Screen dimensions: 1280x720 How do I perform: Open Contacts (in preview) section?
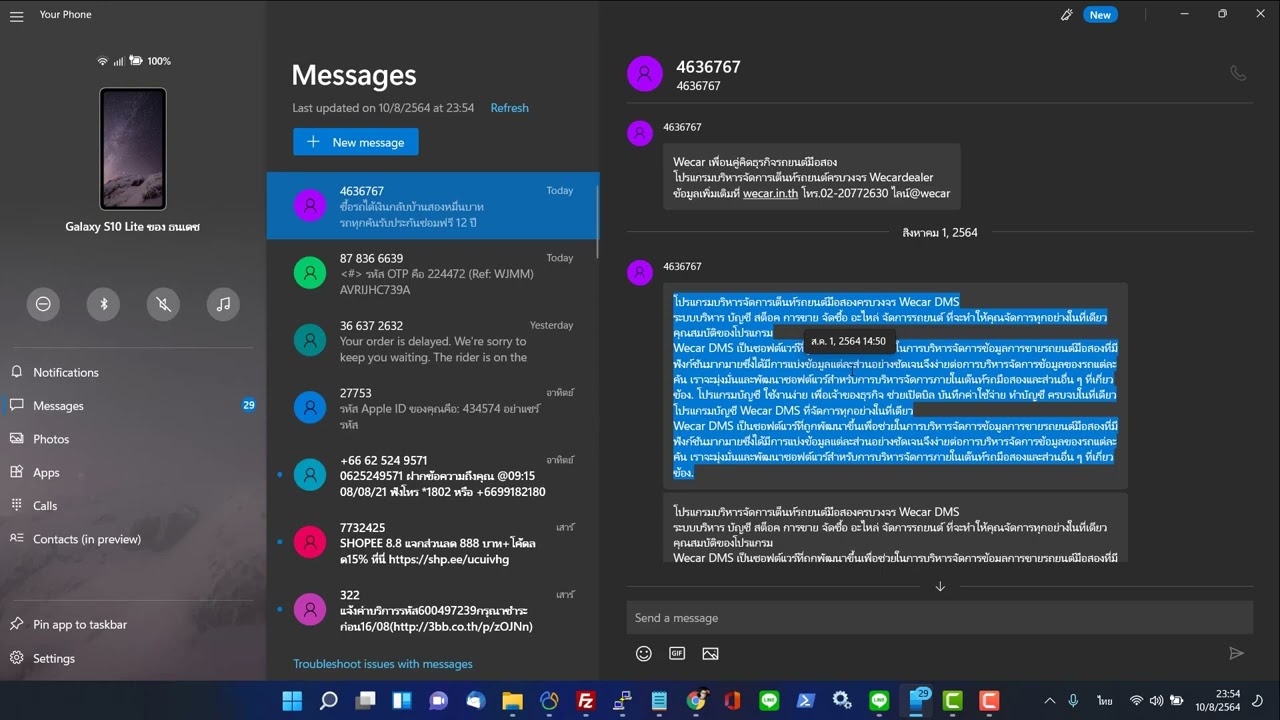(x=132, y=539)
